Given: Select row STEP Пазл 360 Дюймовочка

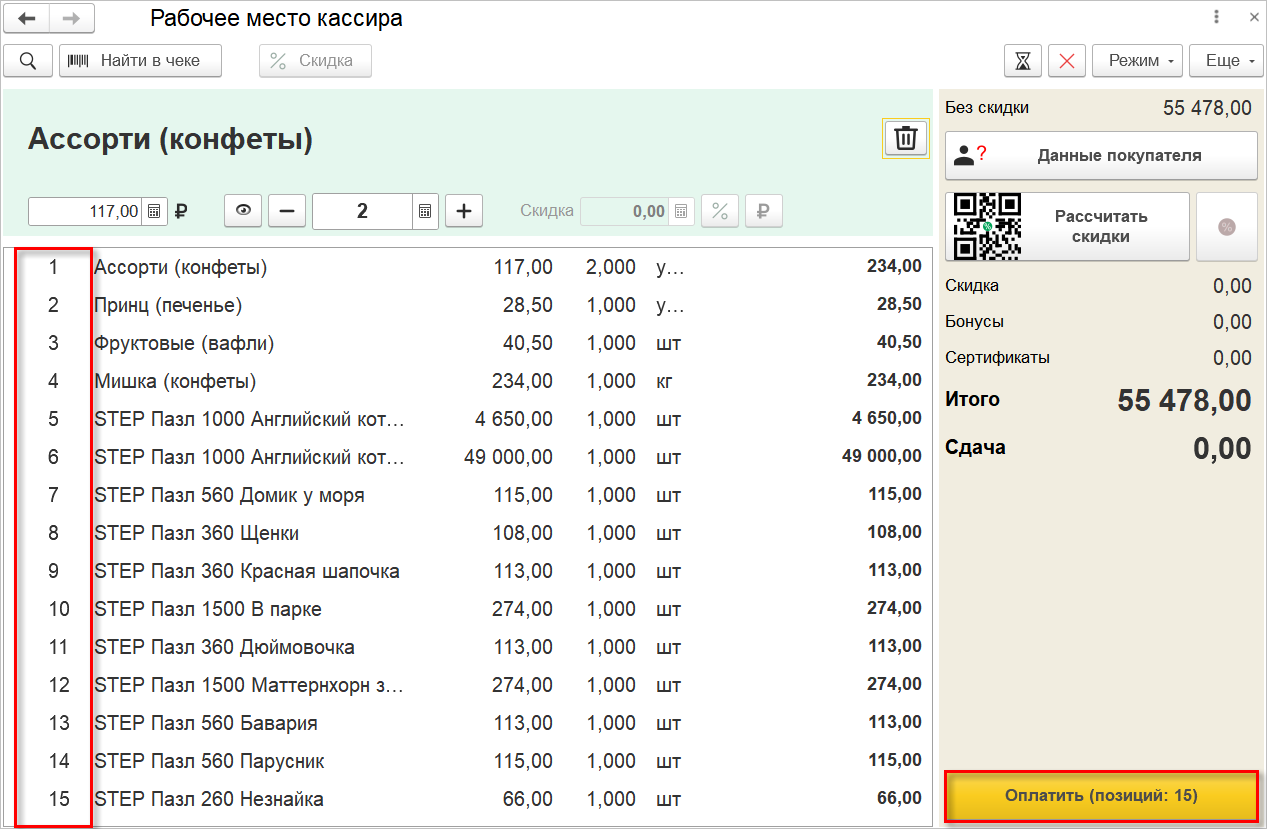Looking at the screenshot, I should click(x=468, y=647).
